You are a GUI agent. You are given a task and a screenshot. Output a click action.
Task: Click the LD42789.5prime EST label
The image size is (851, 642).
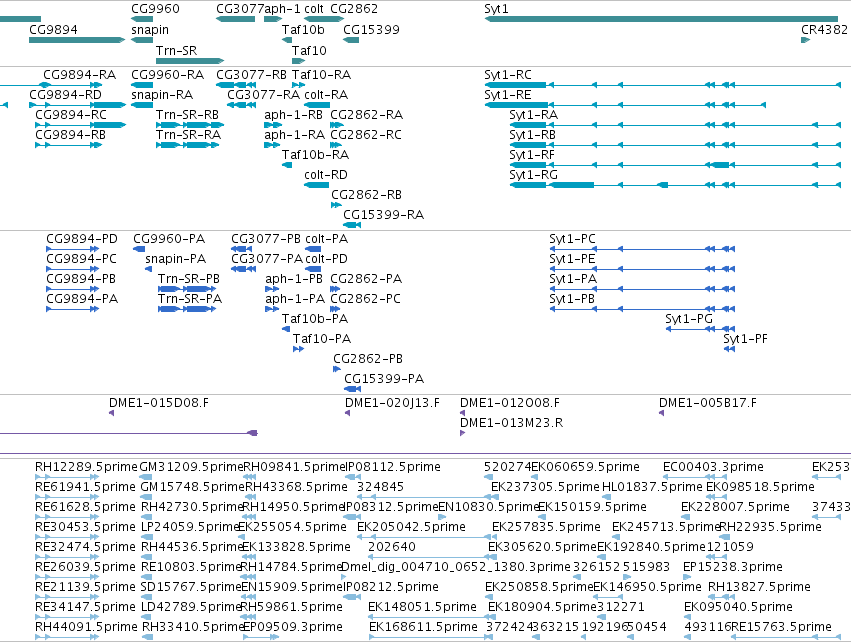(190, 606)
